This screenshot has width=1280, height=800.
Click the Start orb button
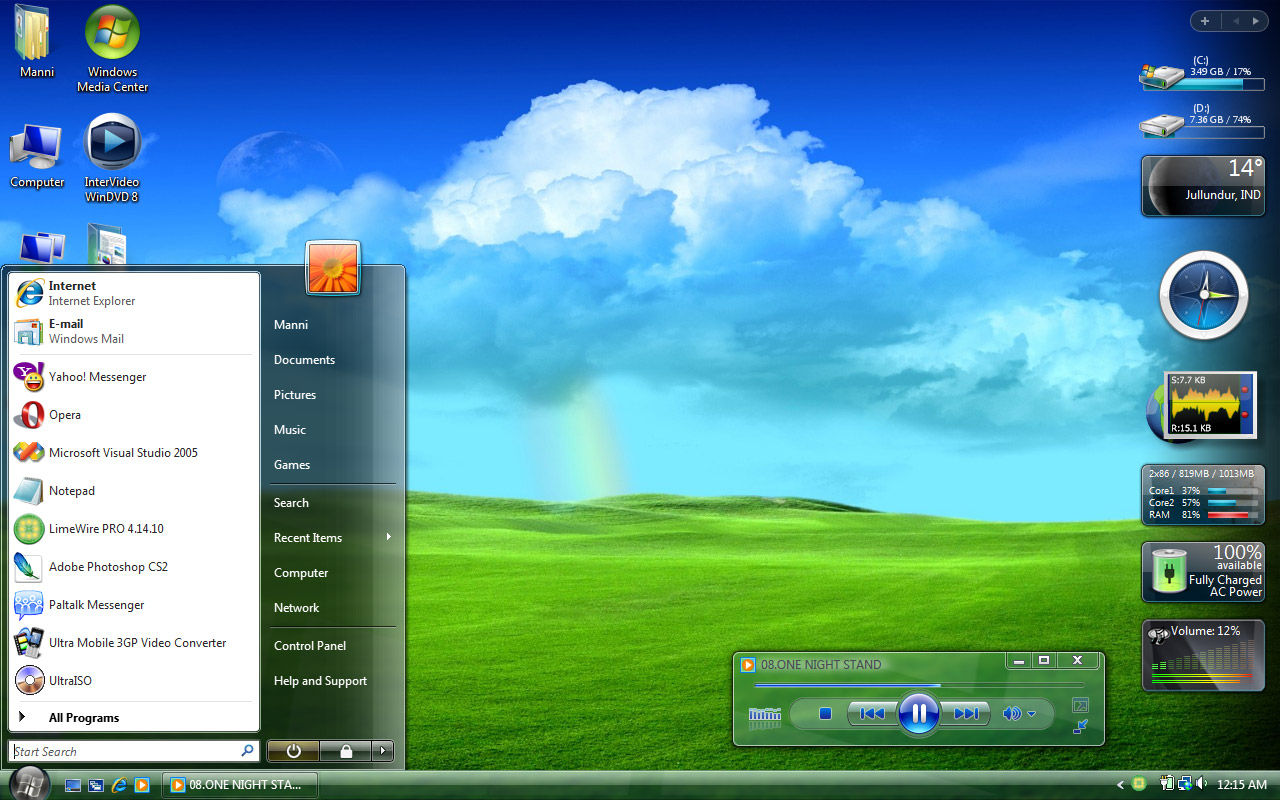coord(30,784)
